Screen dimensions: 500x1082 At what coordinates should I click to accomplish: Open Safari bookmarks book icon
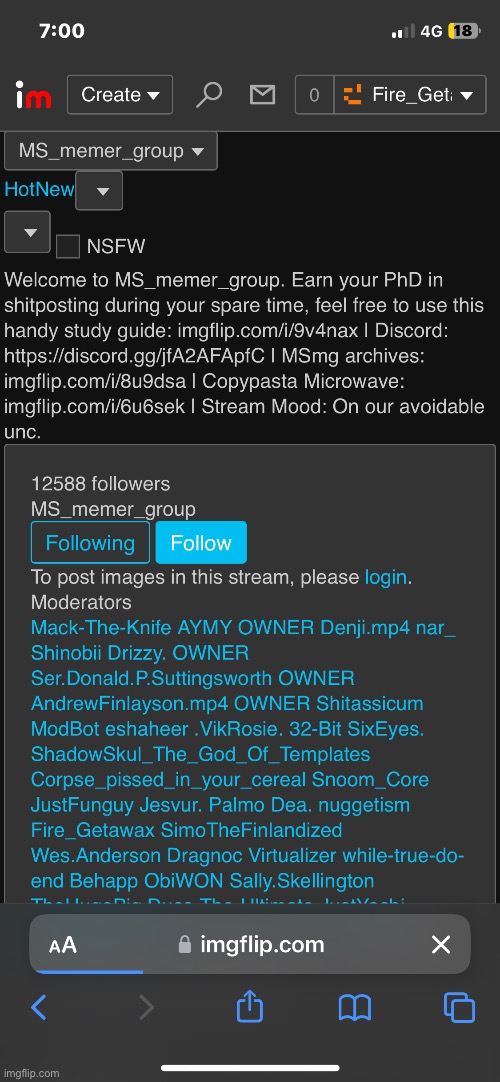355,1007
